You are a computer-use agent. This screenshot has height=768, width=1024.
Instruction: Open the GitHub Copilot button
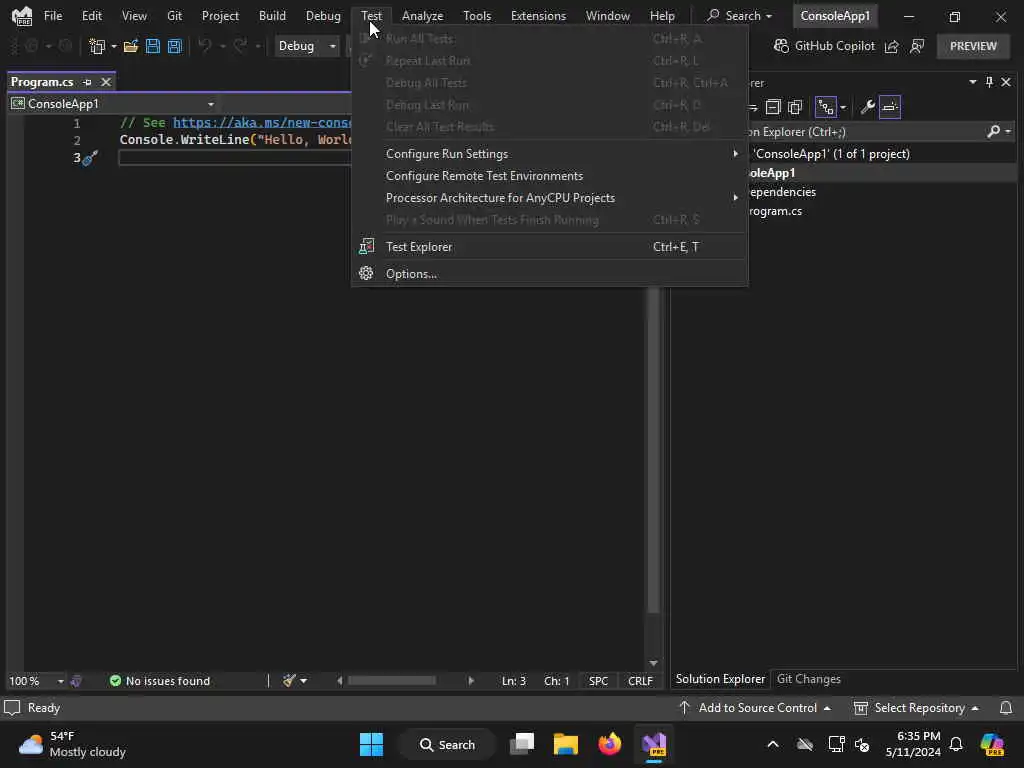824,46
